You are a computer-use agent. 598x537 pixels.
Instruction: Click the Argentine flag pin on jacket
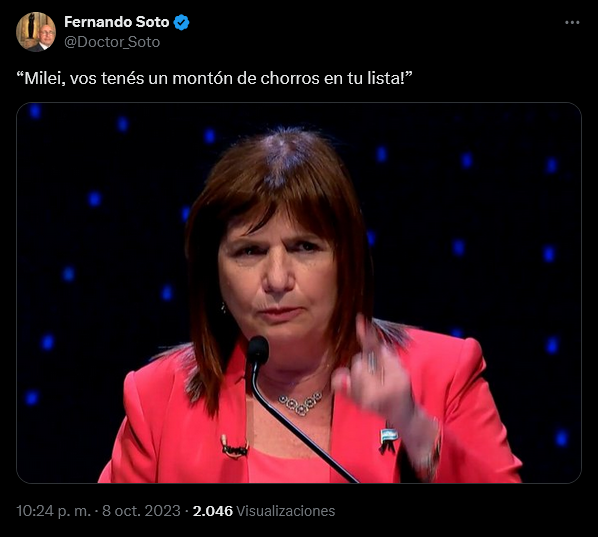click(x=389, y=440)
